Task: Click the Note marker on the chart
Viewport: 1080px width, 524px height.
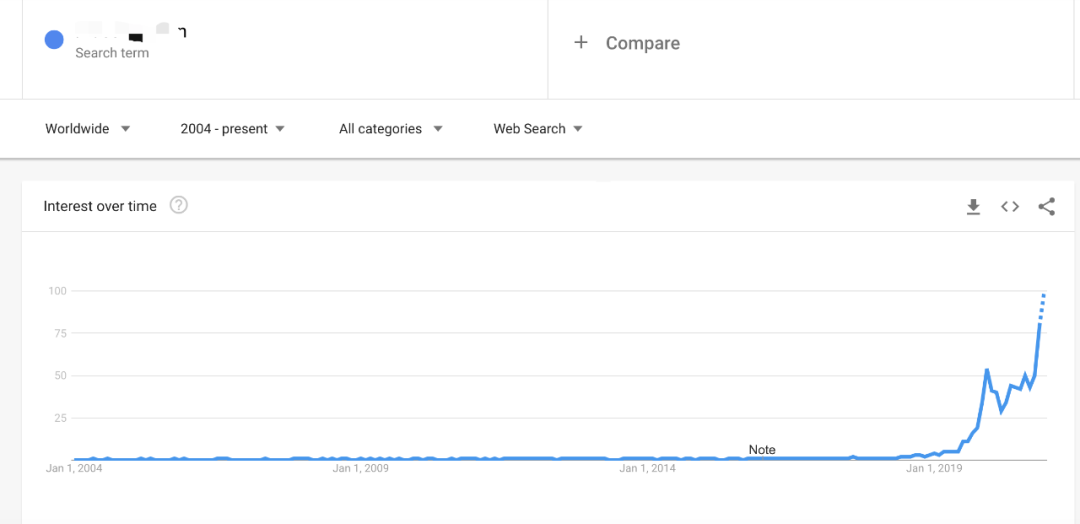Action: (762, 450)
